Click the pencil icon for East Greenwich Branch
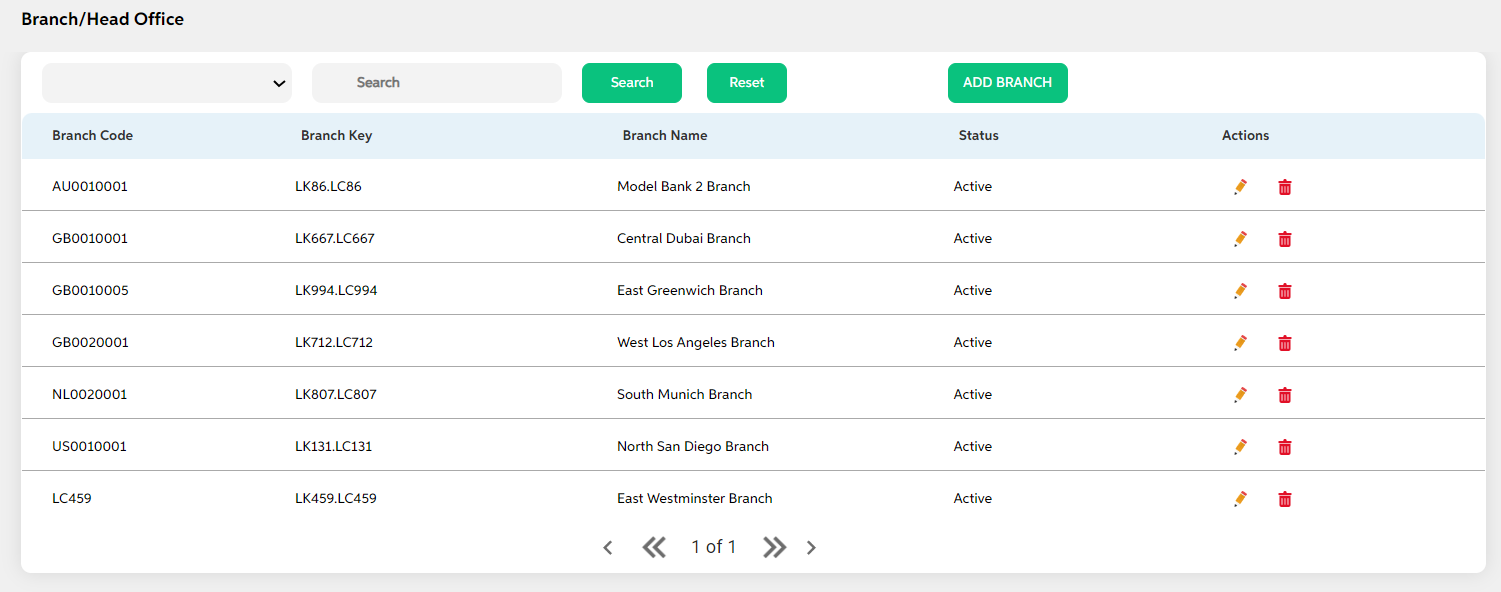 coord(1241,291)
